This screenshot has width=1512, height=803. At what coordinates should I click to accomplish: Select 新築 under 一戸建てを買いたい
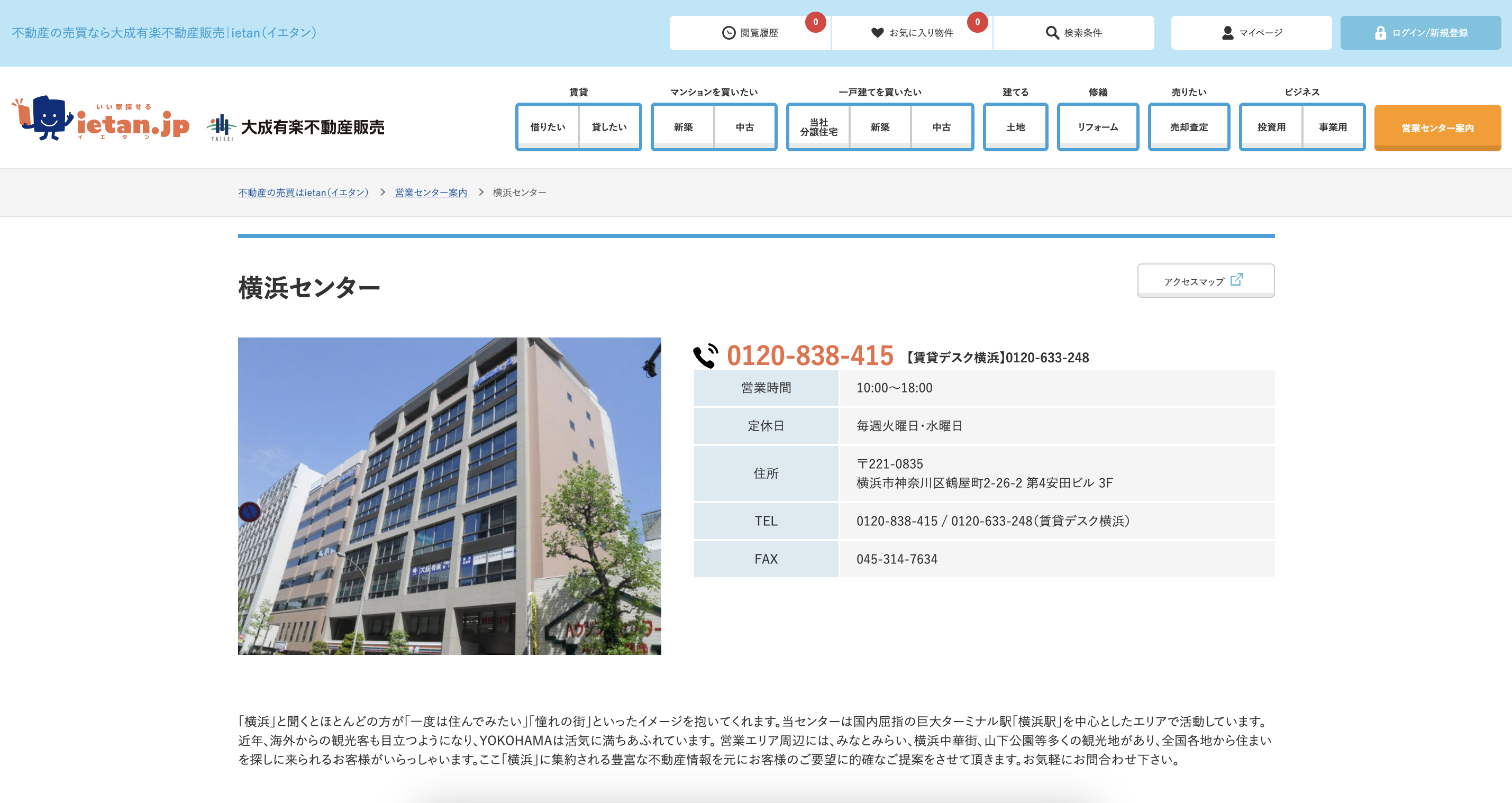tap(880, 127)
